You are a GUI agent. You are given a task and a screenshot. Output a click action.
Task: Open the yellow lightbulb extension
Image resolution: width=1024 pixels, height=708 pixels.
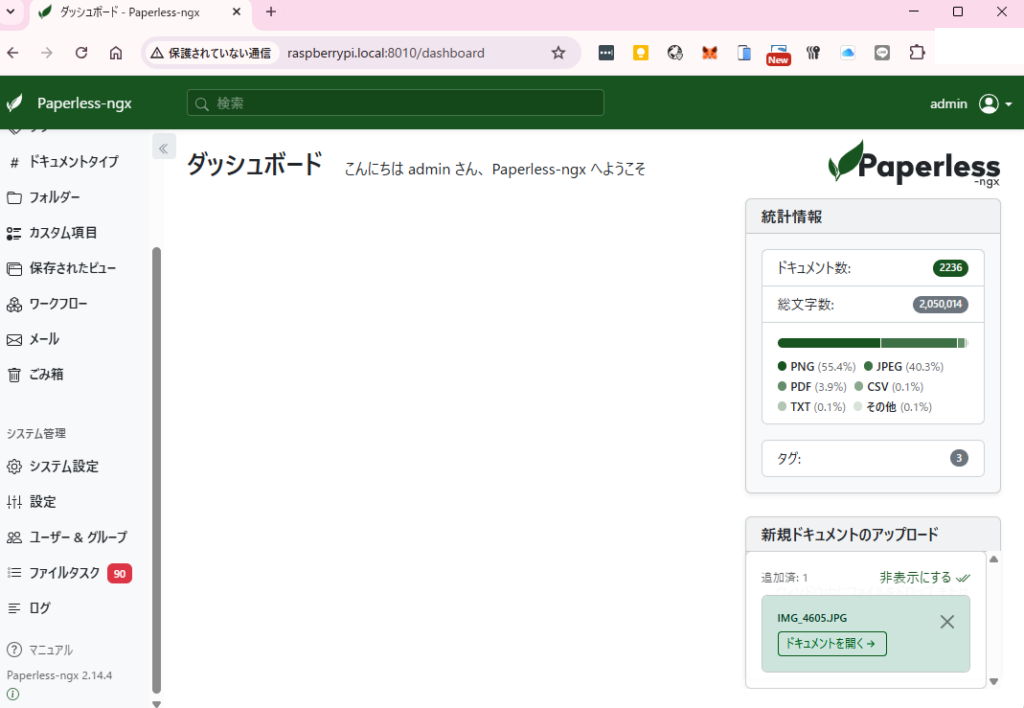[641, 53]
